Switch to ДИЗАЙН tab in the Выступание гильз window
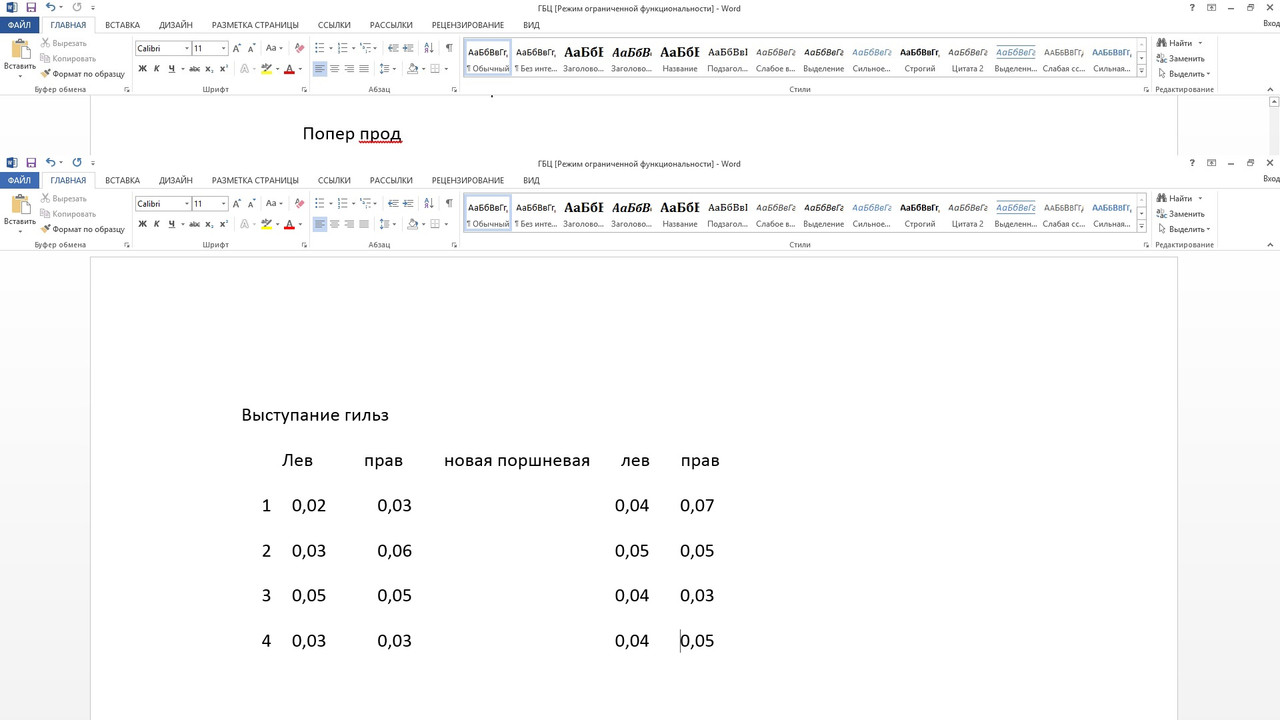 click(175, 180)
